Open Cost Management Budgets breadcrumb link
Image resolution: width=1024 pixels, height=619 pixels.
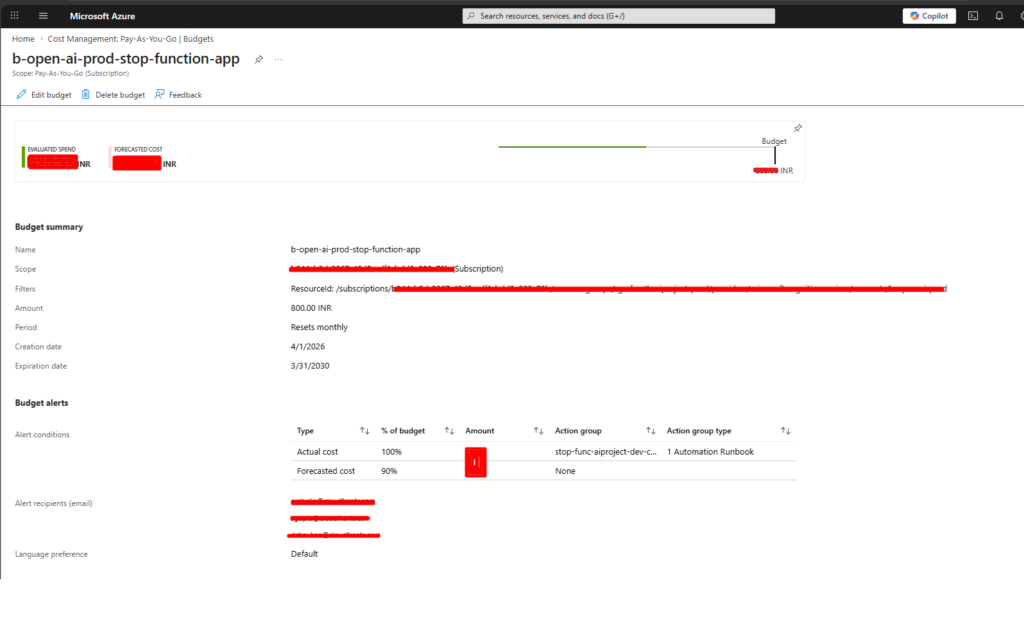click(131, 39)
